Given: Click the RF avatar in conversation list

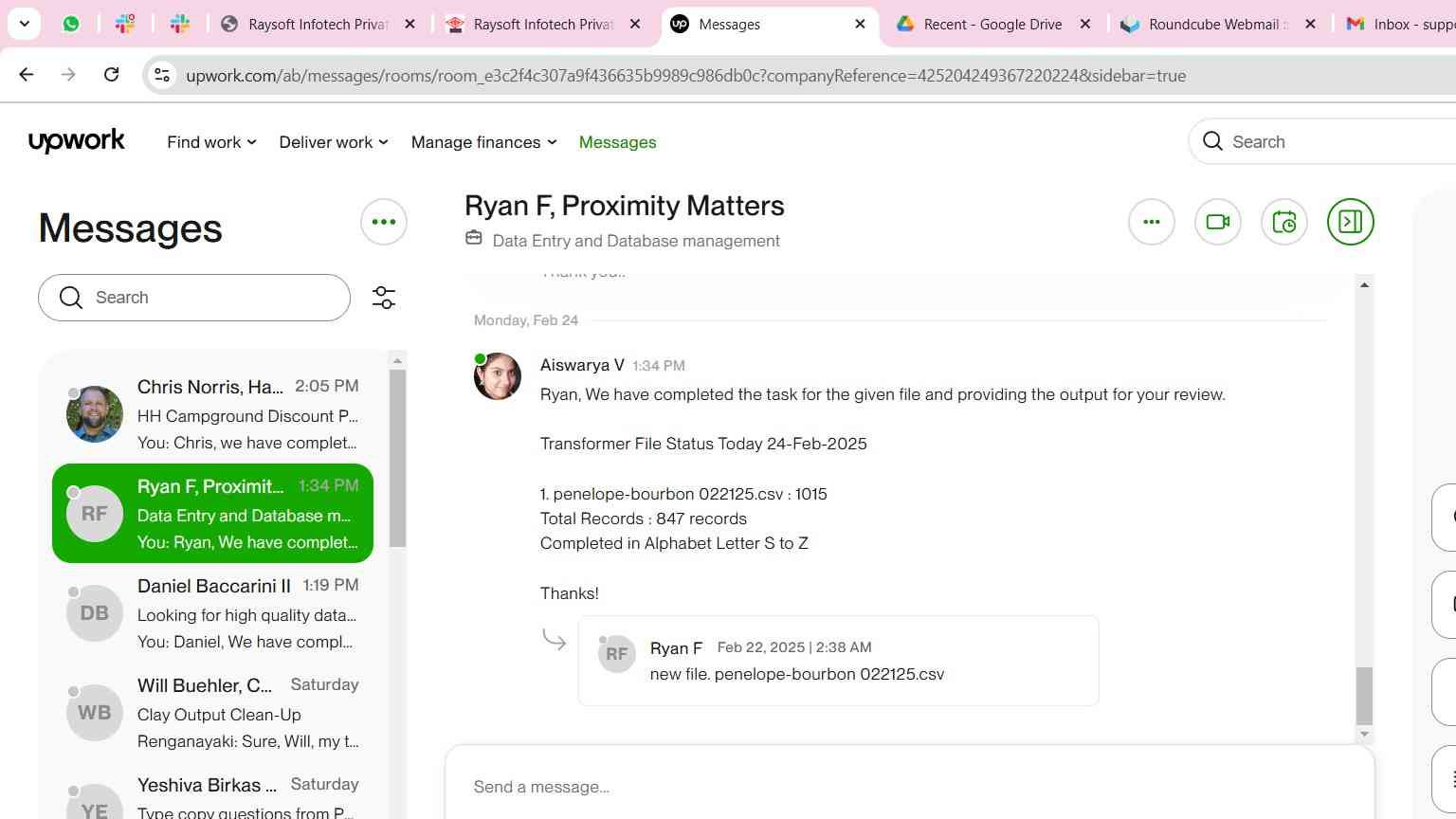Looking at the screenshot, I should [x=94, y=514].
